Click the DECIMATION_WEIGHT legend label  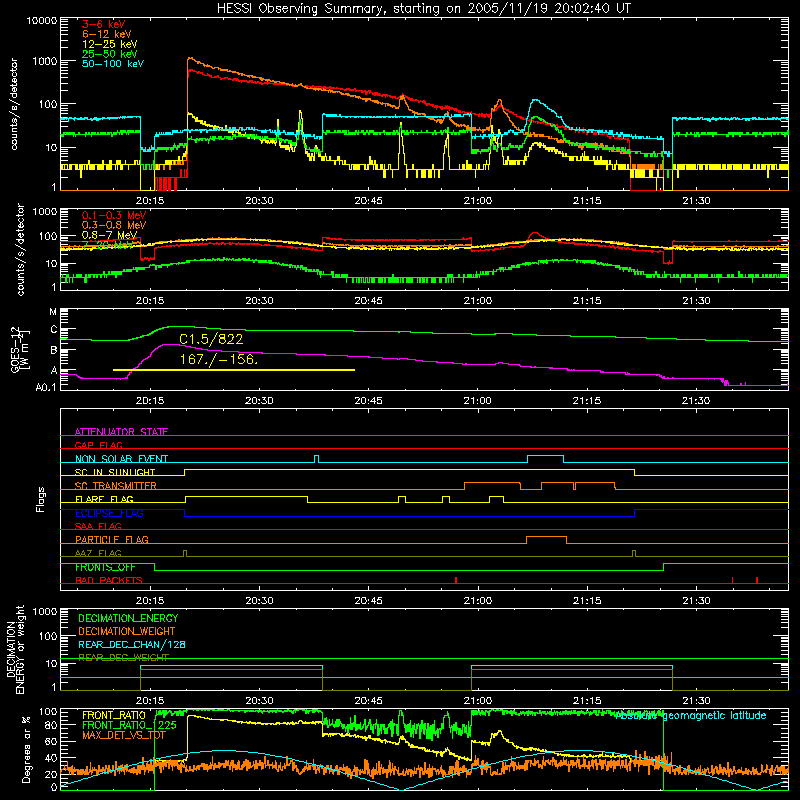[x=127, y=631]
